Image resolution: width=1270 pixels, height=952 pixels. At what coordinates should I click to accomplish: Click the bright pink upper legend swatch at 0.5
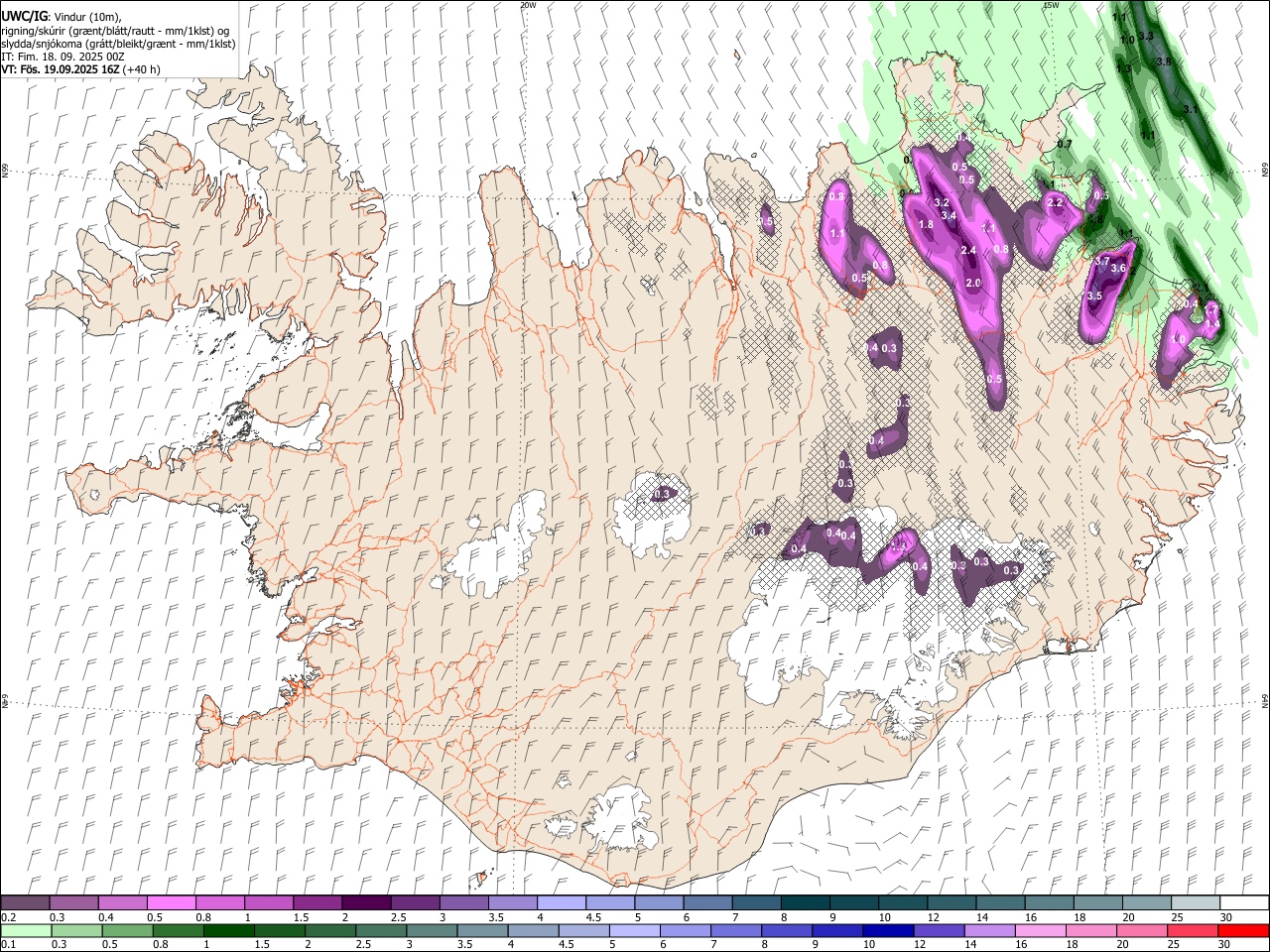coord(171,903)
